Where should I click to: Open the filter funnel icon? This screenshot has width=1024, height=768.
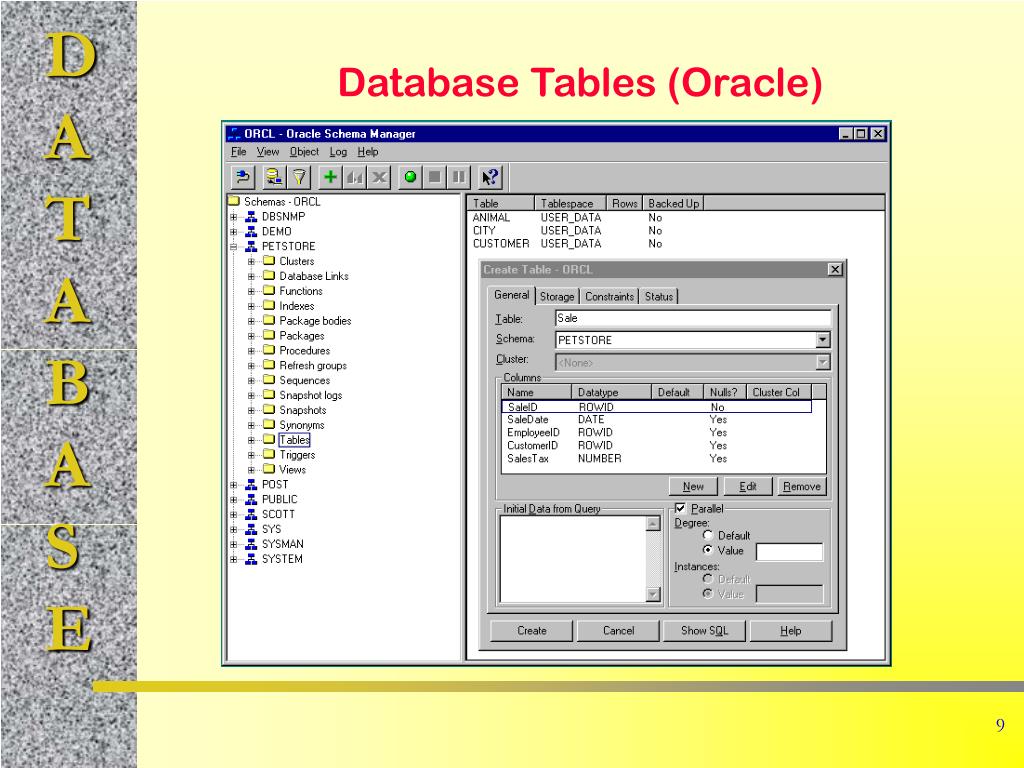299,177
